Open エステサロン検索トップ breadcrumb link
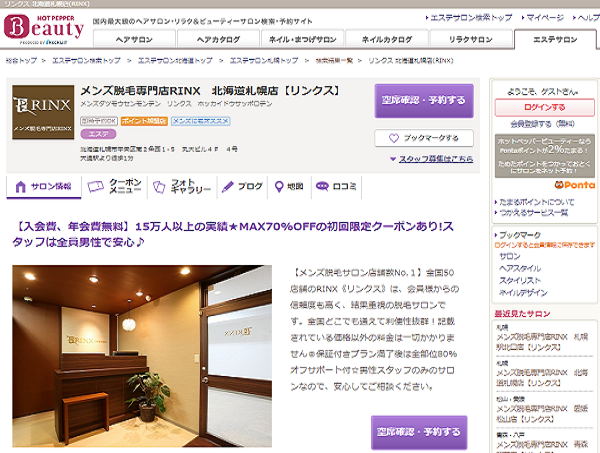The image size is (600, 453). (86, 60)
